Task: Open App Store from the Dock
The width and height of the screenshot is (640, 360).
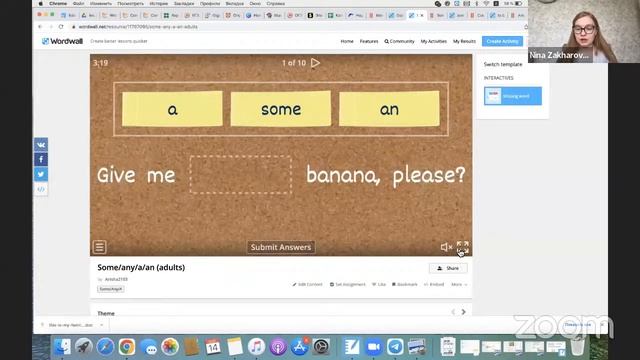Action: coord(300,347)
